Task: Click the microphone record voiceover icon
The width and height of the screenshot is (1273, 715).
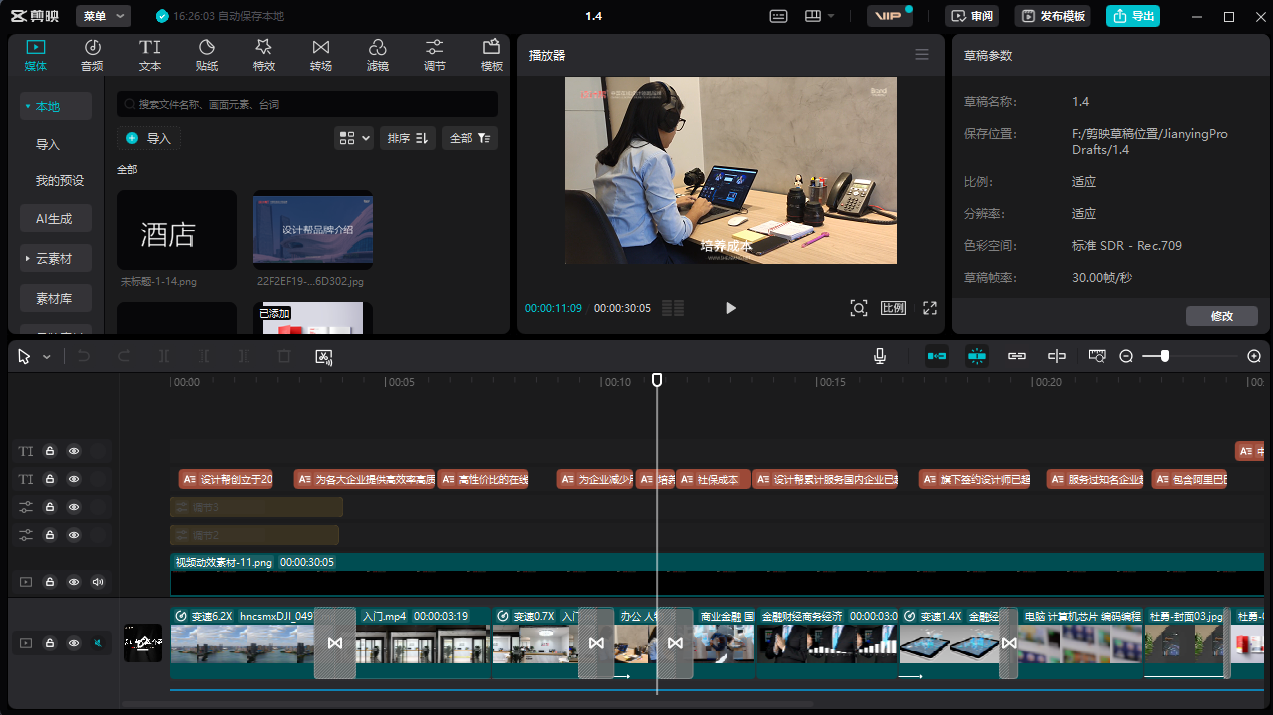Action: 880,356
